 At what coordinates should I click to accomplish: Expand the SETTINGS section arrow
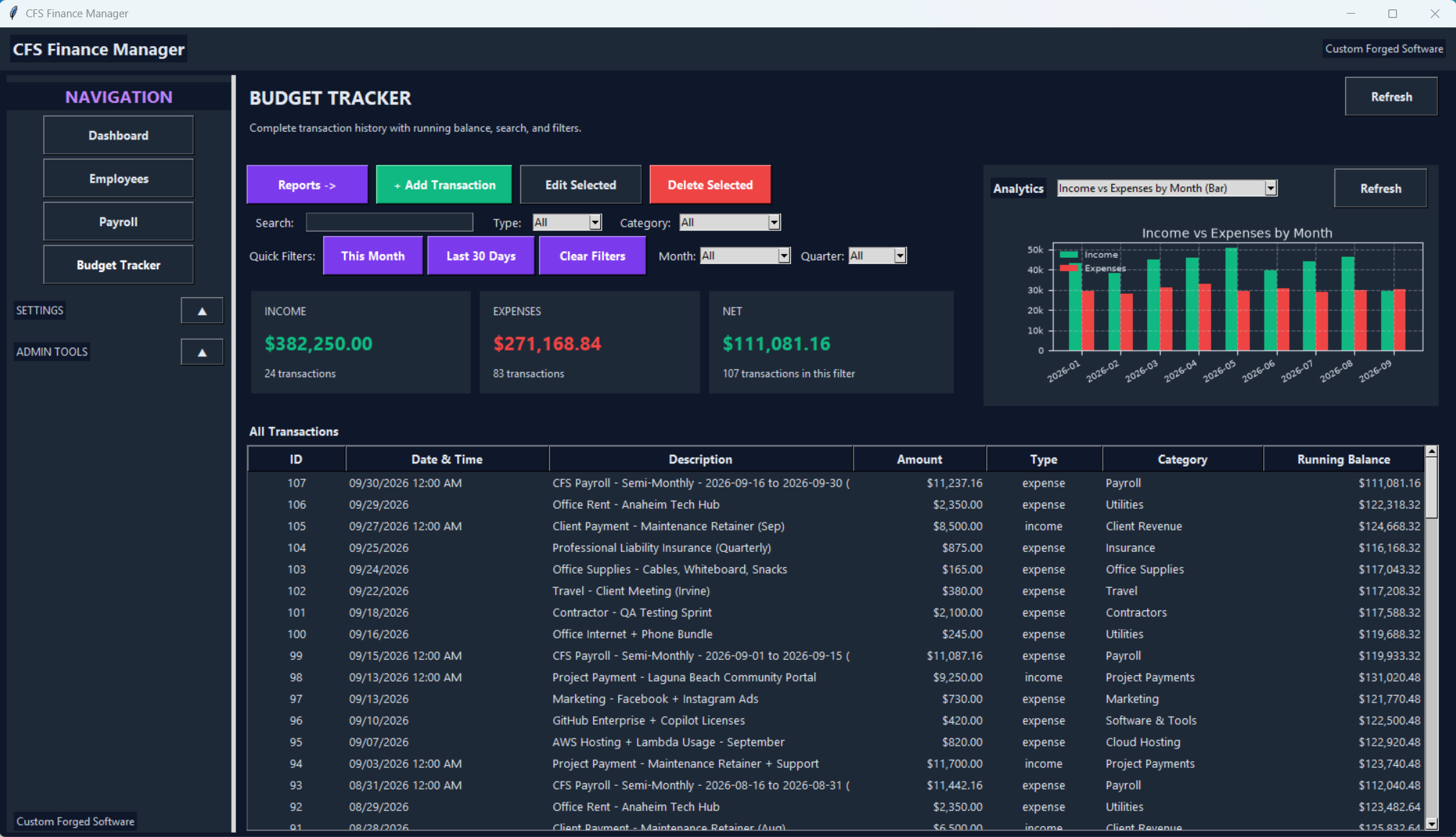[x=202, y=311]
